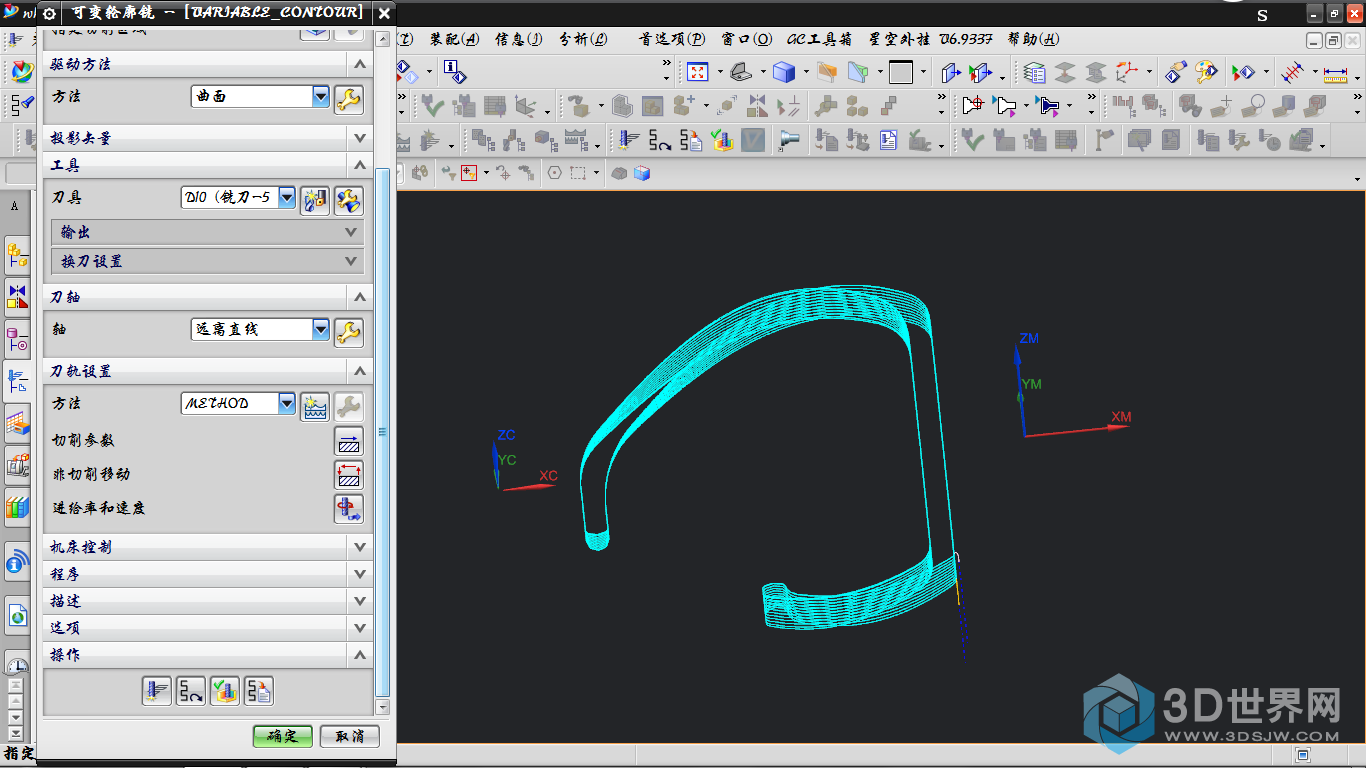This screenshot has width=1366, height=768.
Task: Expand the 投影矢量 section
Action: click(360, 137)
